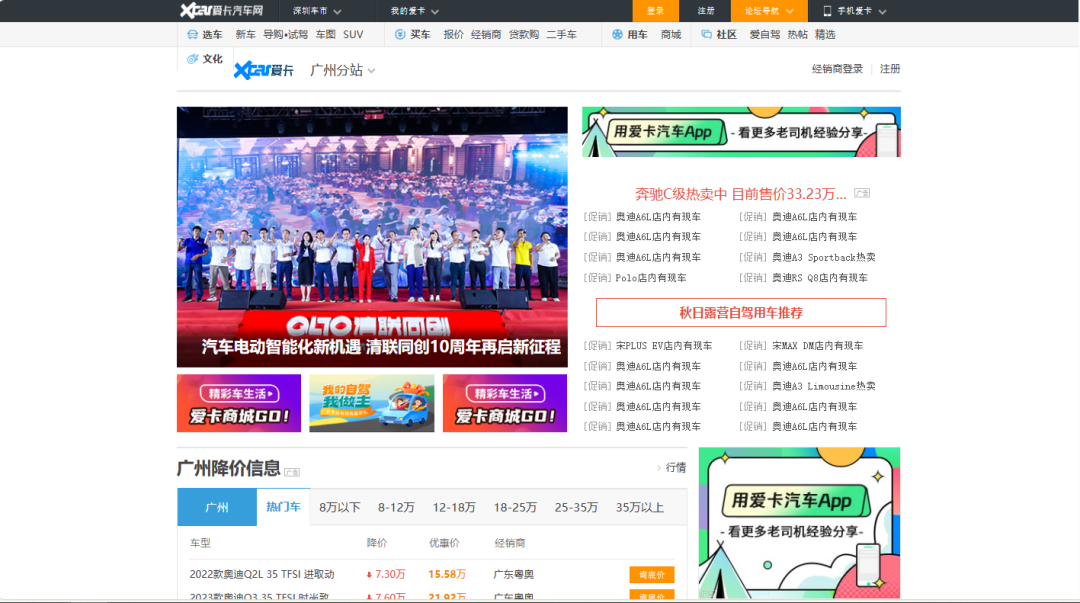
Task: Switch to the 25-35万 price tab
Action: click(x=576, y=507)
